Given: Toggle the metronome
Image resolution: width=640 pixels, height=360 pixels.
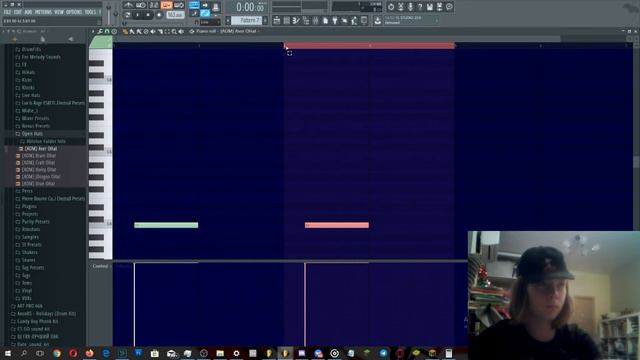Looking at the screenshot, I should pos(129,5).
